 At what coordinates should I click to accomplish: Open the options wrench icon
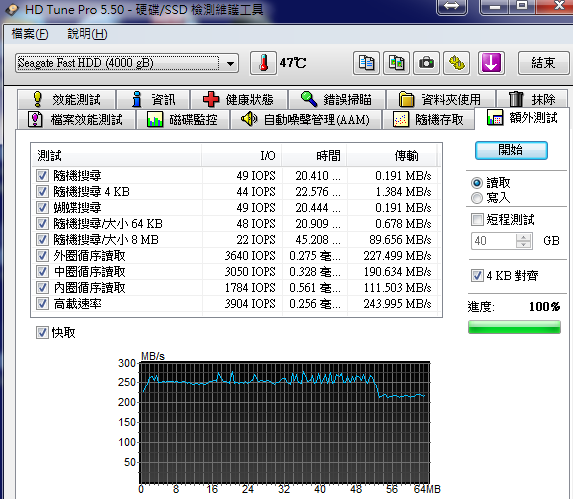pyautogui.click(x=456, y=63)
